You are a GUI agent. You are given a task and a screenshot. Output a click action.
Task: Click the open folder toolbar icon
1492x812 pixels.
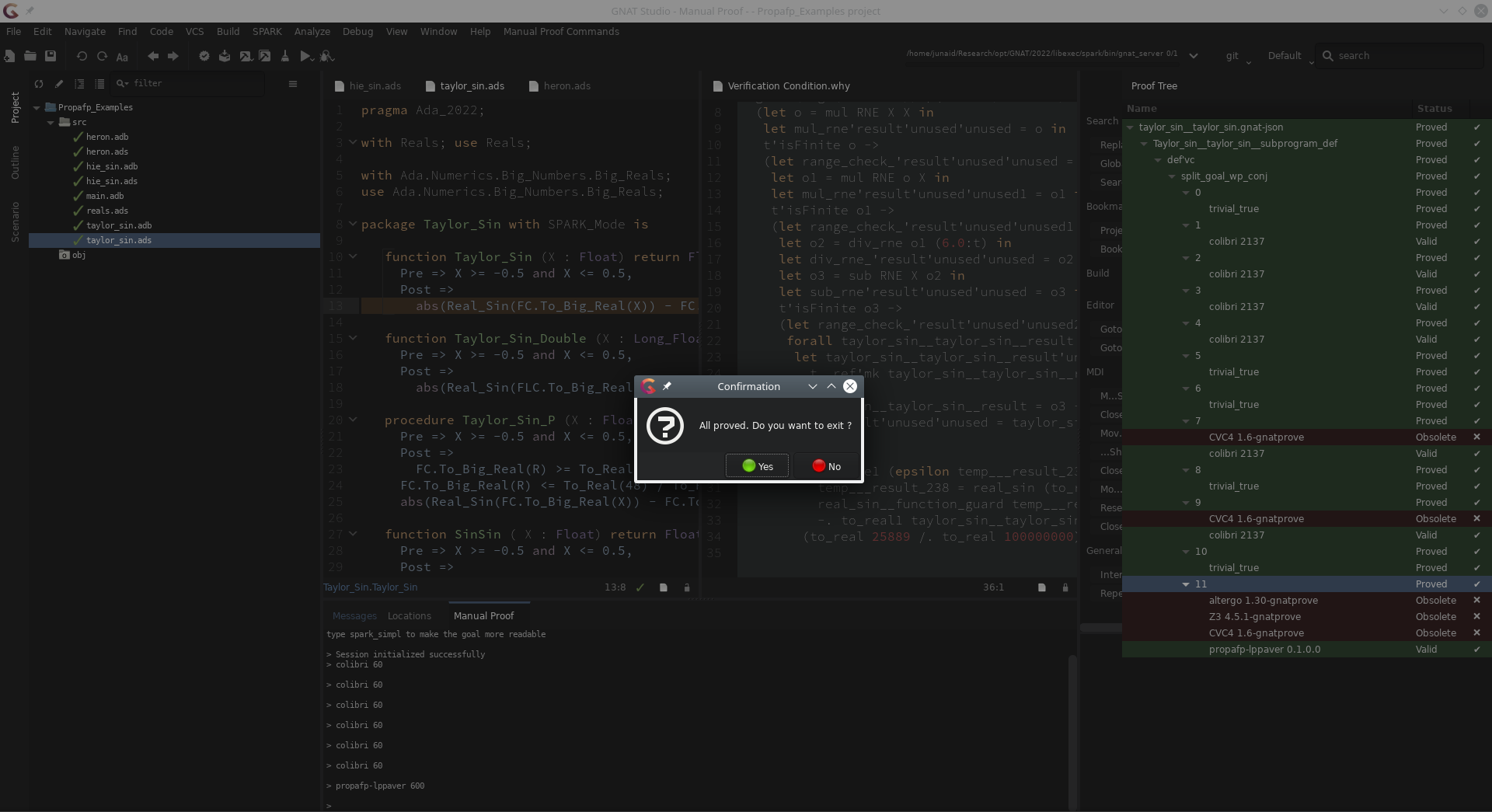point(30,56)
